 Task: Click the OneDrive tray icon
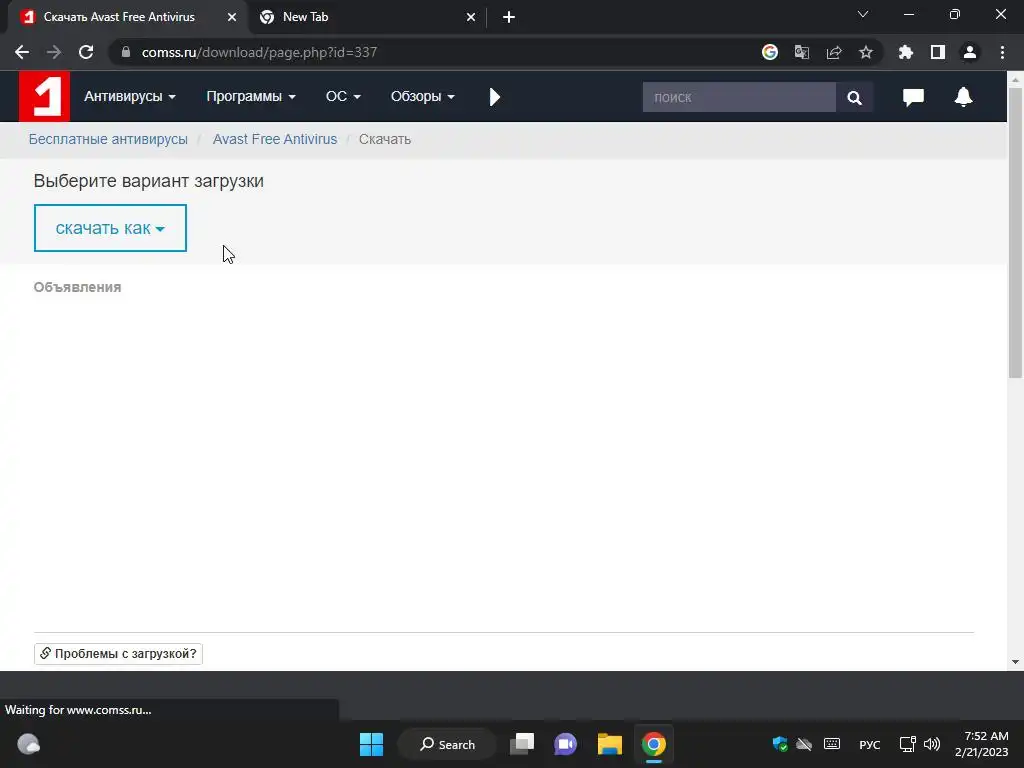pyautogui.click(x=804, y=744)
